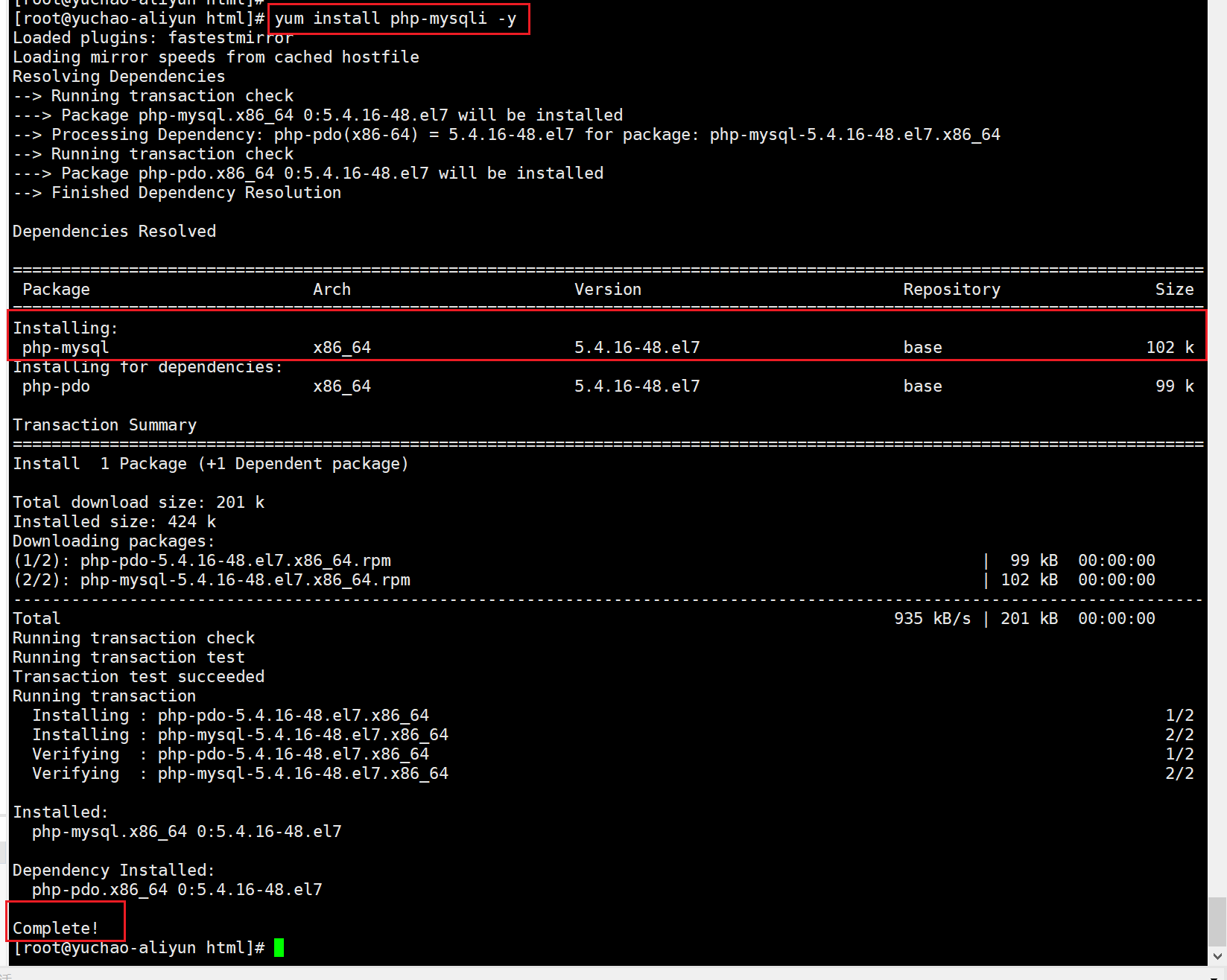Click the 'Version' column header
Viewport: 1227px width, 980px height.
tap(607, 289)
